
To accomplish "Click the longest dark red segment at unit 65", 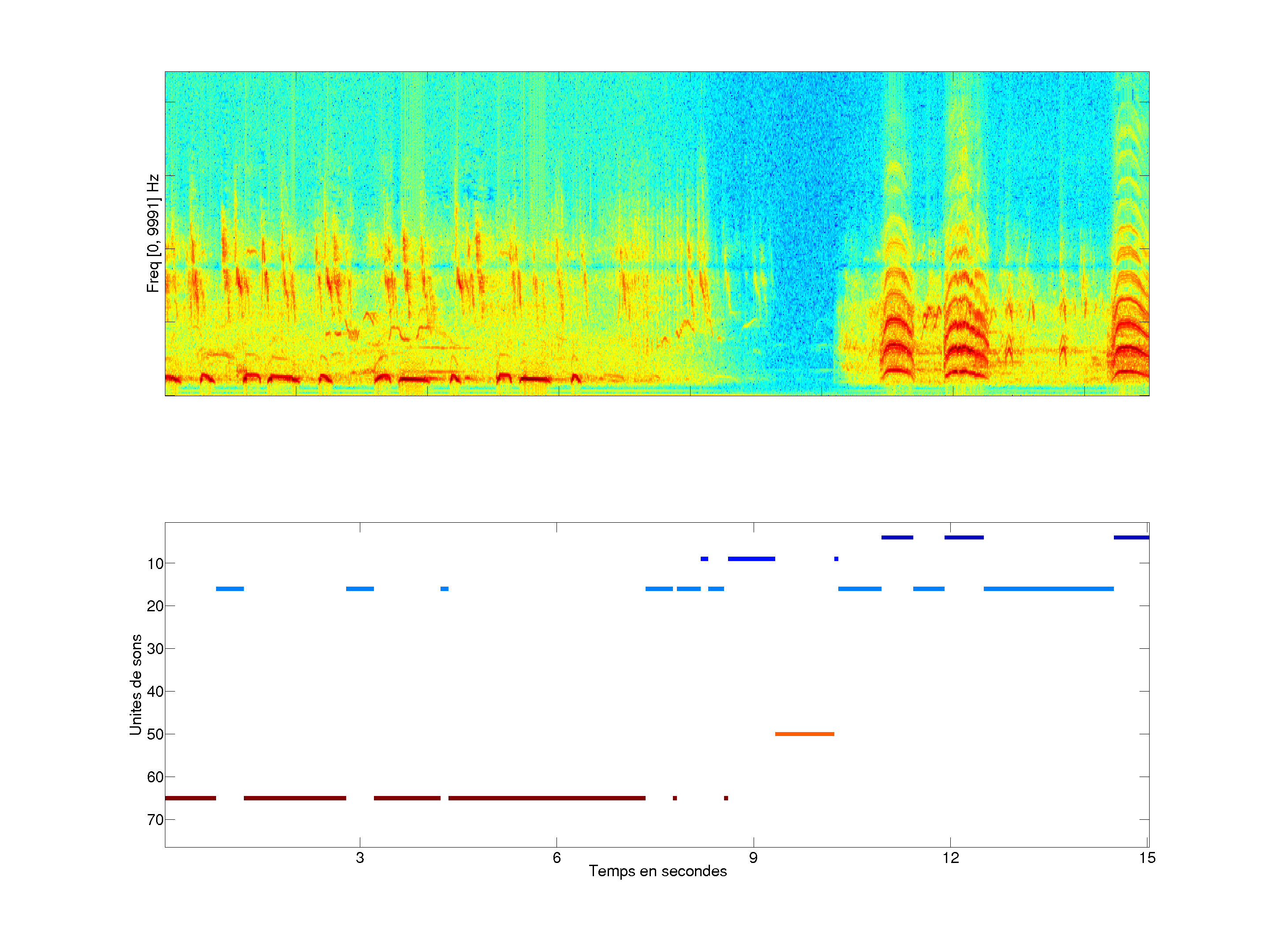I will point(546,798).
